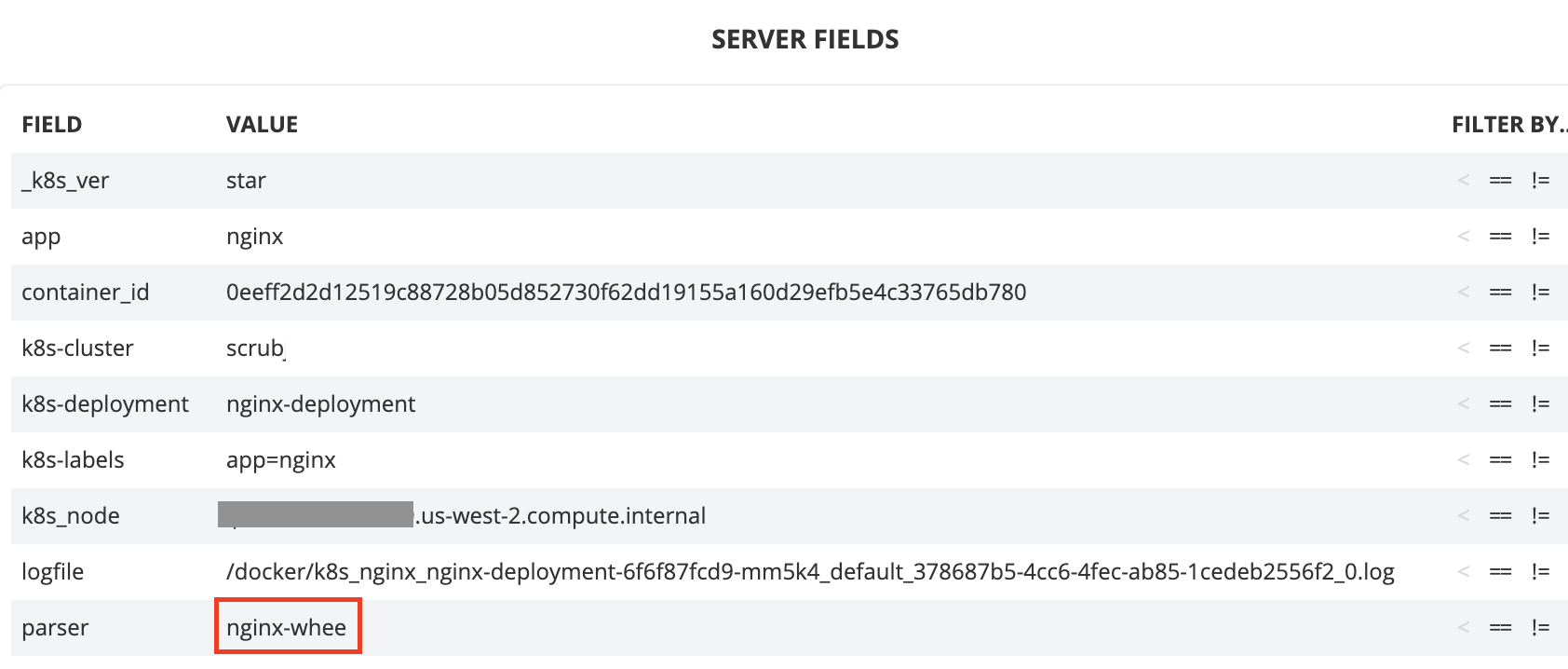Screen dimensions: 1568x669
Task: Apply not-equals filter for app nginx
Action: [1540, 237]
